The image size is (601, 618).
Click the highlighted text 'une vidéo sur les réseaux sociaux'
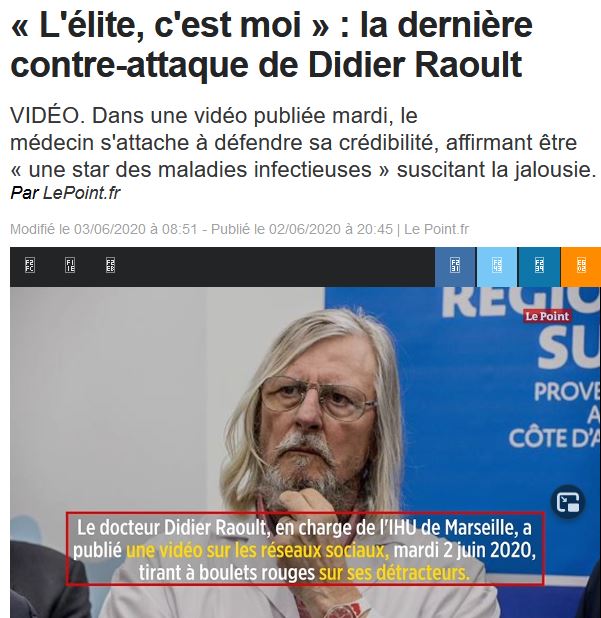point(257,551)
